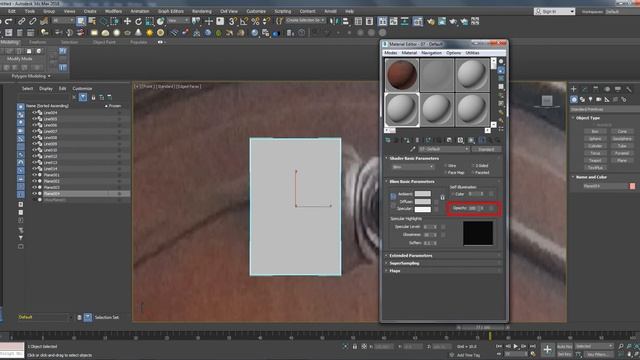Toggle visibility eye of Line004
The width and height of the screenshot is (640, 360).
coord(34,113)
